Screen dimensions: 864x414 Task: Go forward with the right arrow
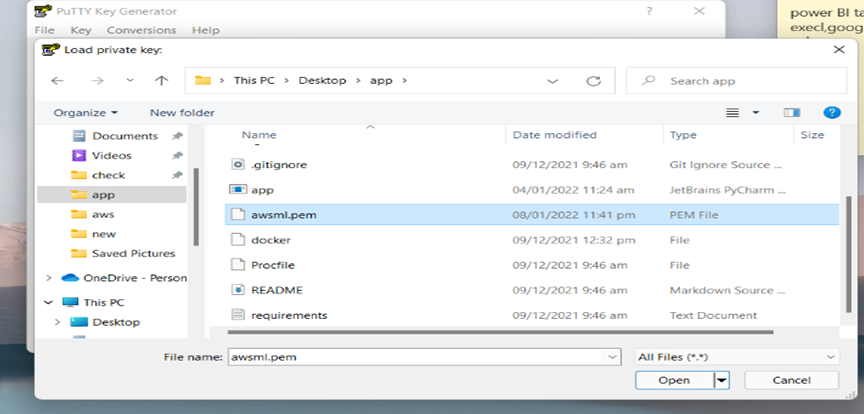pyautogui.click(x=97, y=81)
